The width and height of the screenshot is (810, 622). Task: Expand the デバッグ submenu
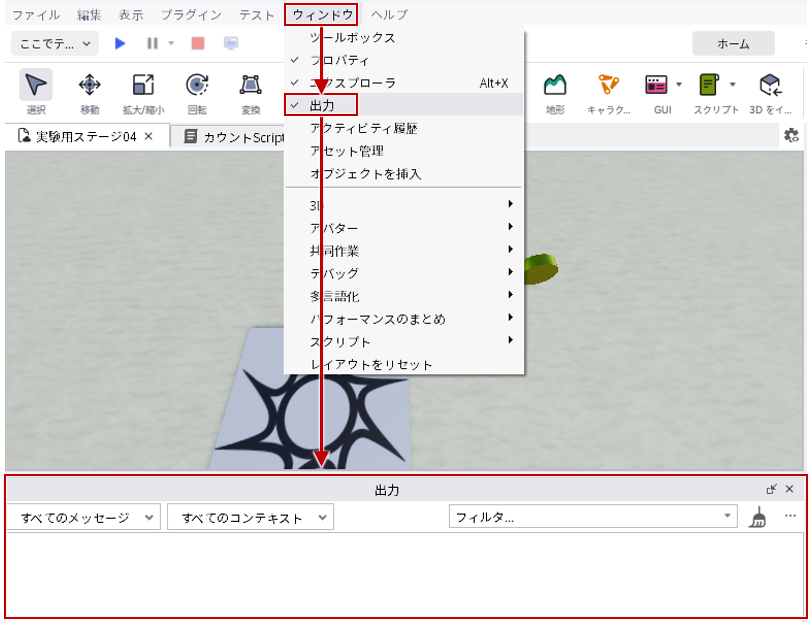tap(404, 273)
